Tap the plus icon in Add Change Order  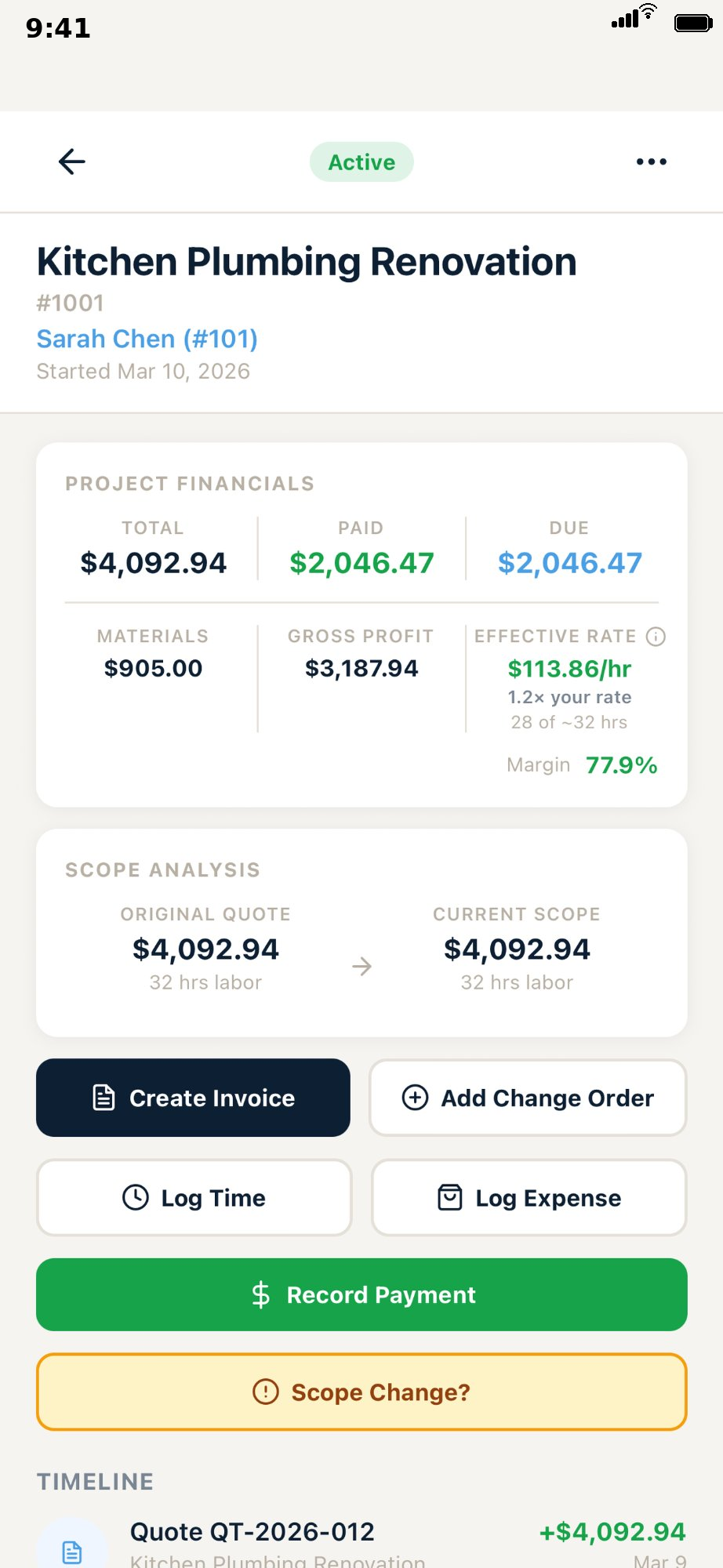click(x=414, y=1098)
